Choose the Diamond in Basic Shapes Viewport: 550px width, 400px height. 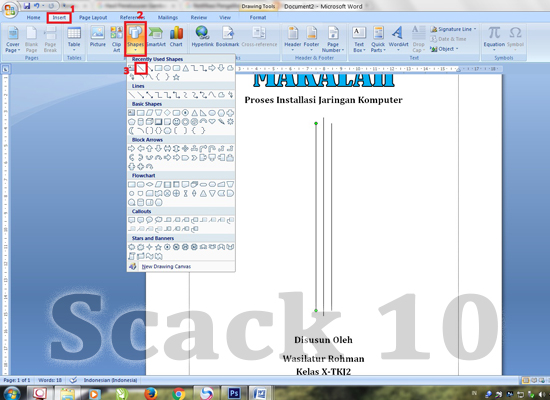(x=167, y=113)
